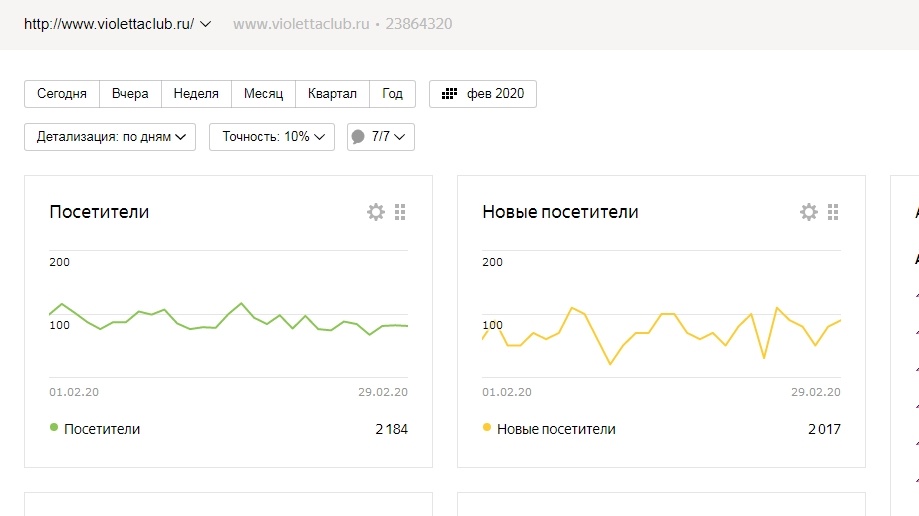Open settings gear on Посетители widget

pyautogui.click(x=376, y=212)
